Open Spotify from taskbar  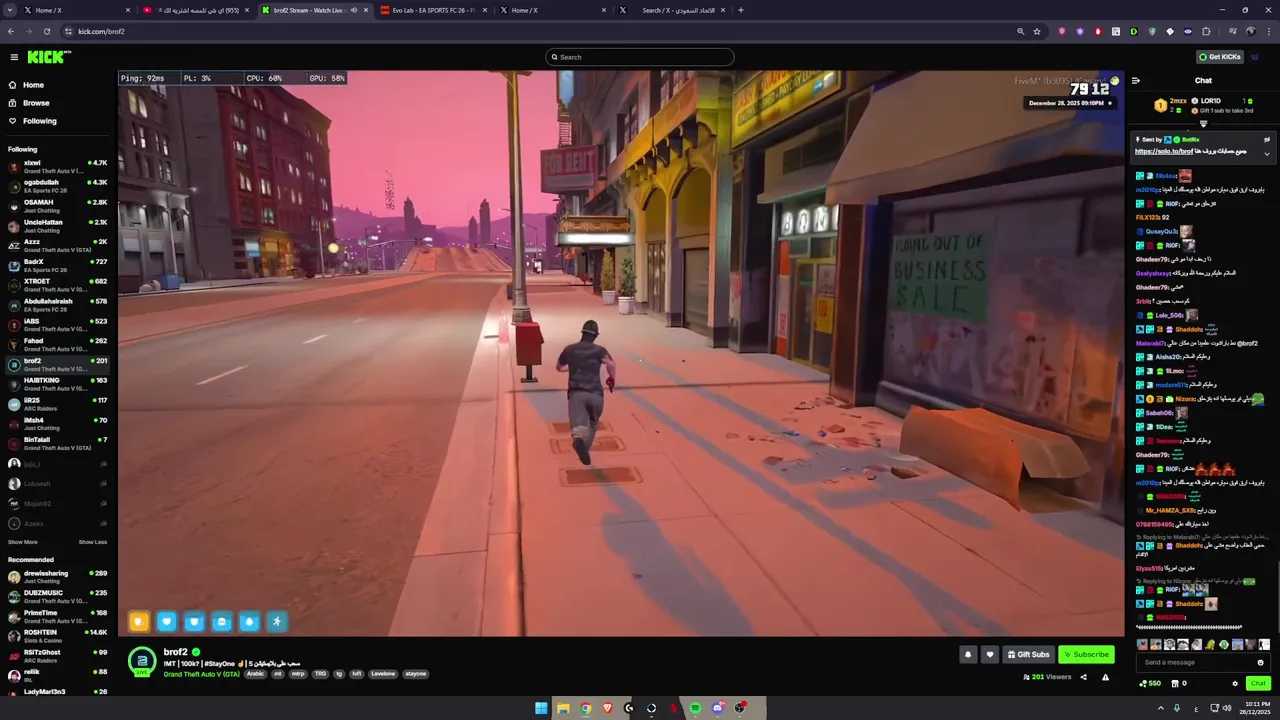coord(695,708)
